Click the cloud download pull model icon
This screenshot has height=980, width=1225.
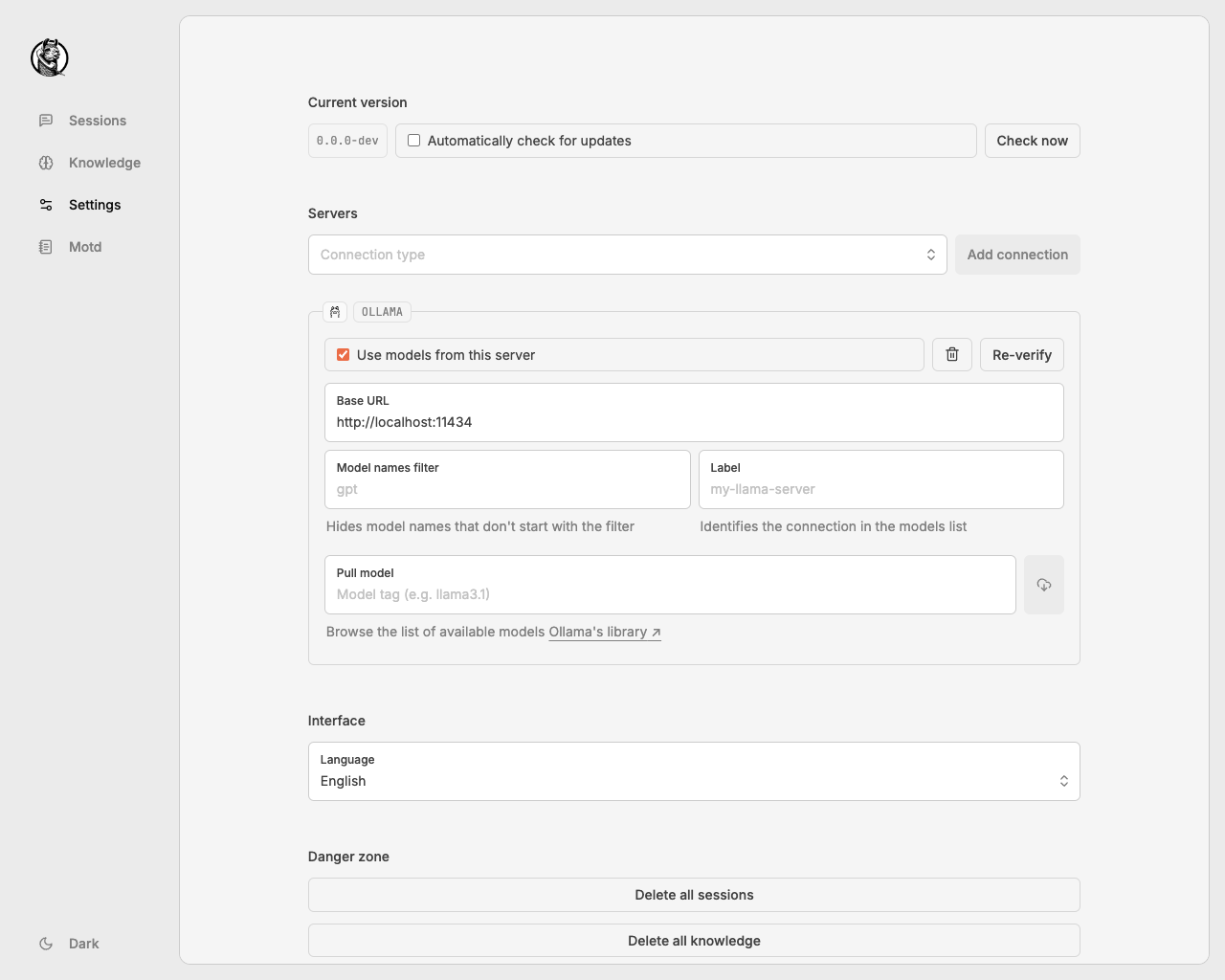click(x=1043, y=585)
